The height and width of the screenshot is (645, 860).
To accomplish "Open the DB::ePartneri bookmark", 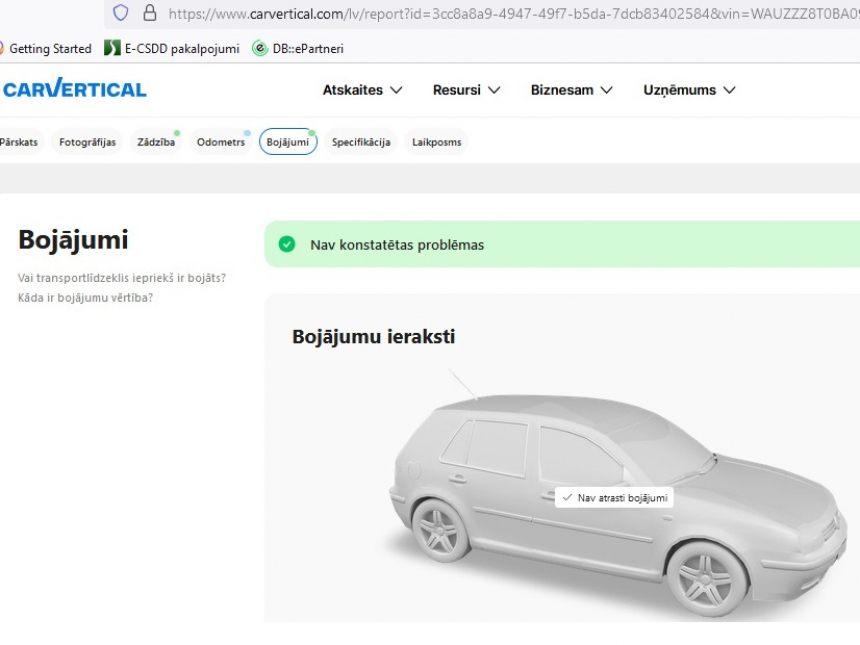I will tap(298, 49).
